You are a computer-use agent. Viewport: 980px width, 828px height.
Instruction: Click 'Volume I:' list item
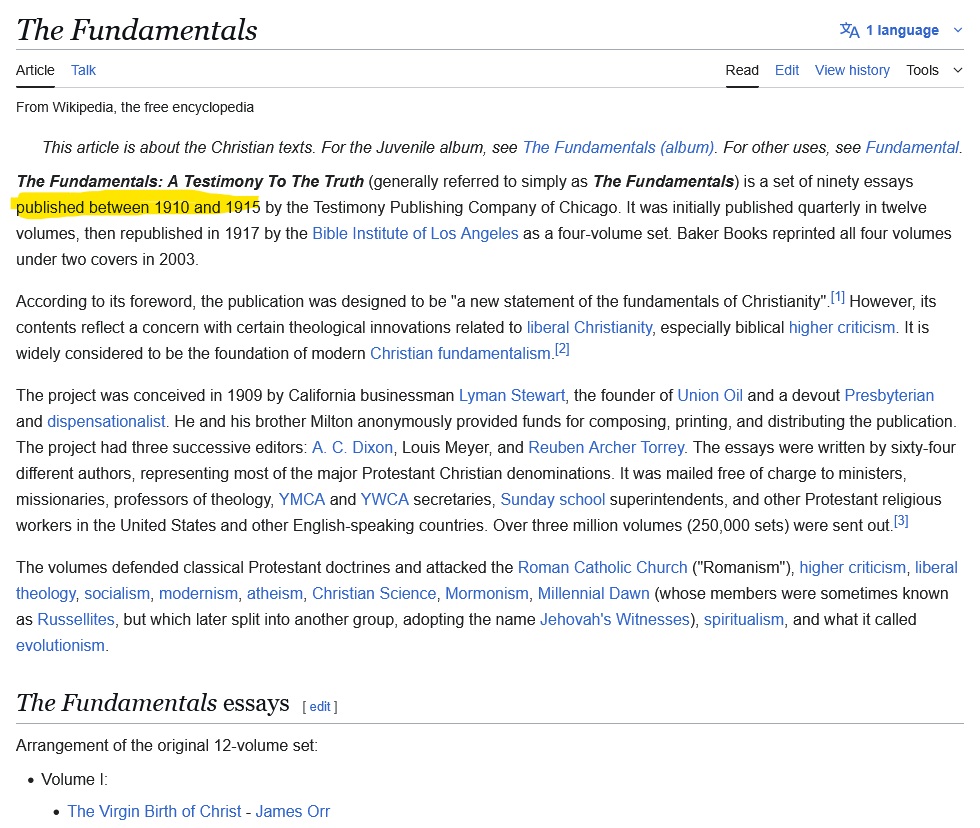(x=74, y=779)
